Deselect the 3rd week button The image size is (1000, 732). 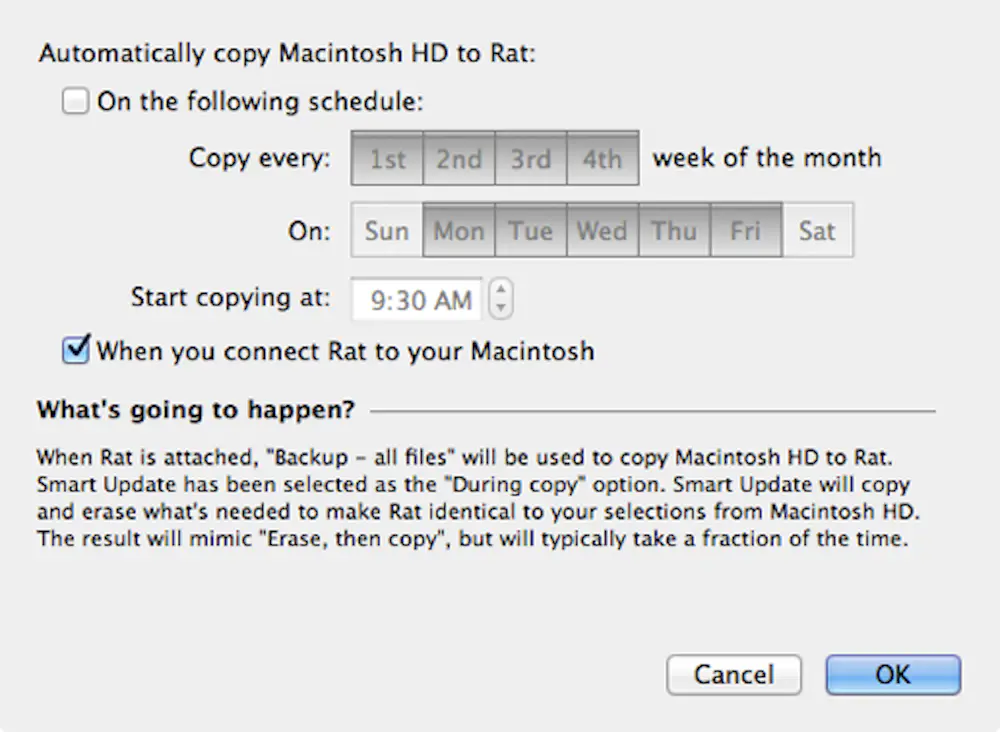[x=531, y=157]
